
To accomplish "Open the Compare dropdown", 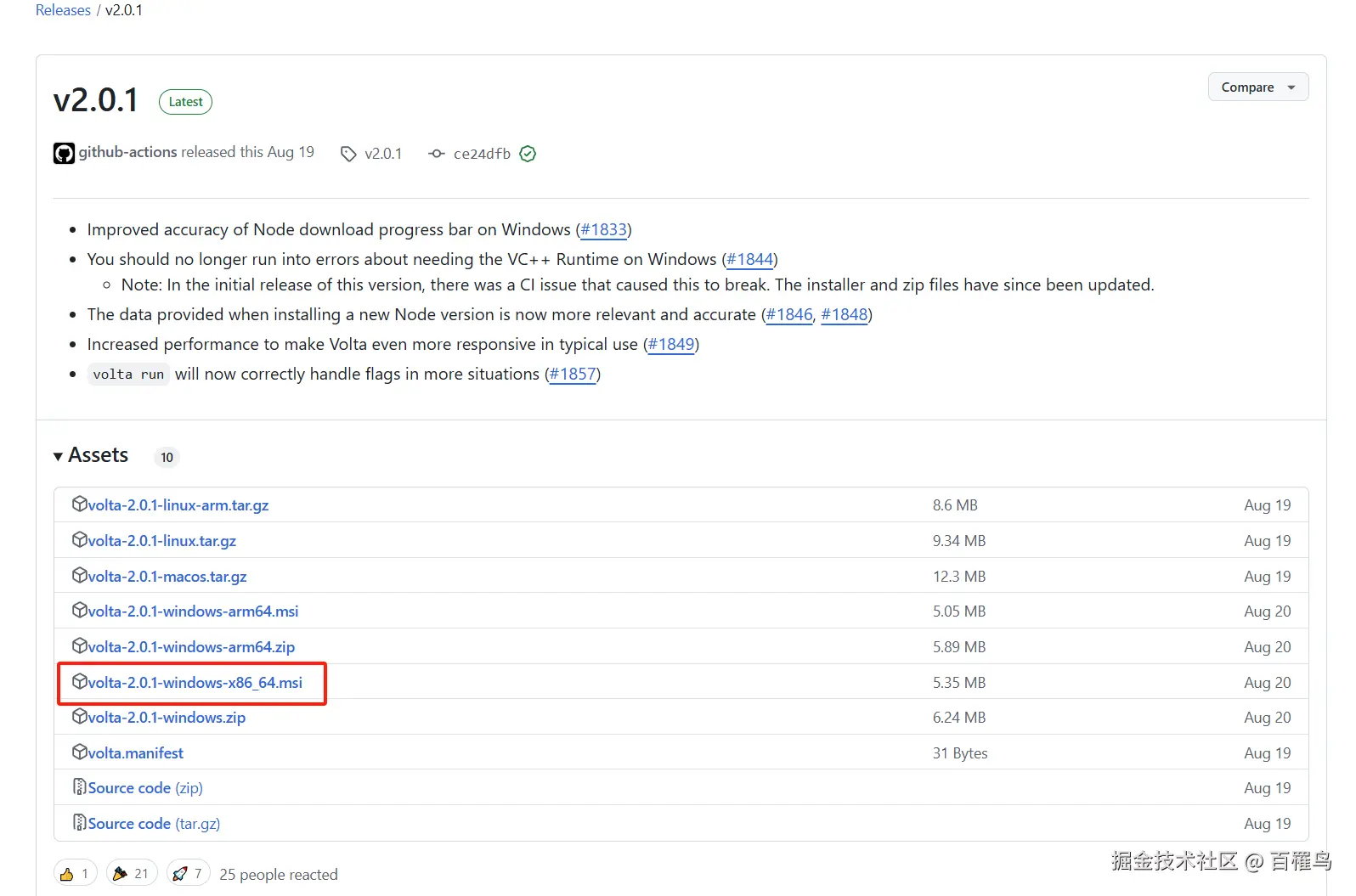I will 1258,87.
